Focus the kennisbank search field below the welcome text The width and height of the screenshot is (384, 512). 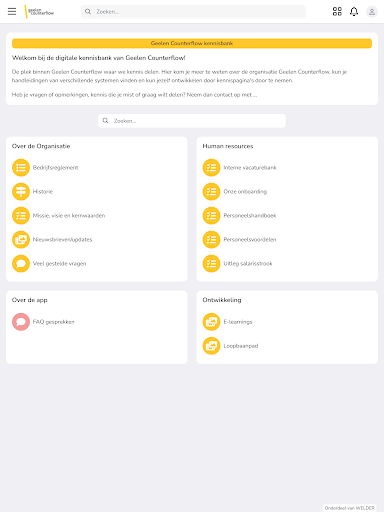point(192,121)
